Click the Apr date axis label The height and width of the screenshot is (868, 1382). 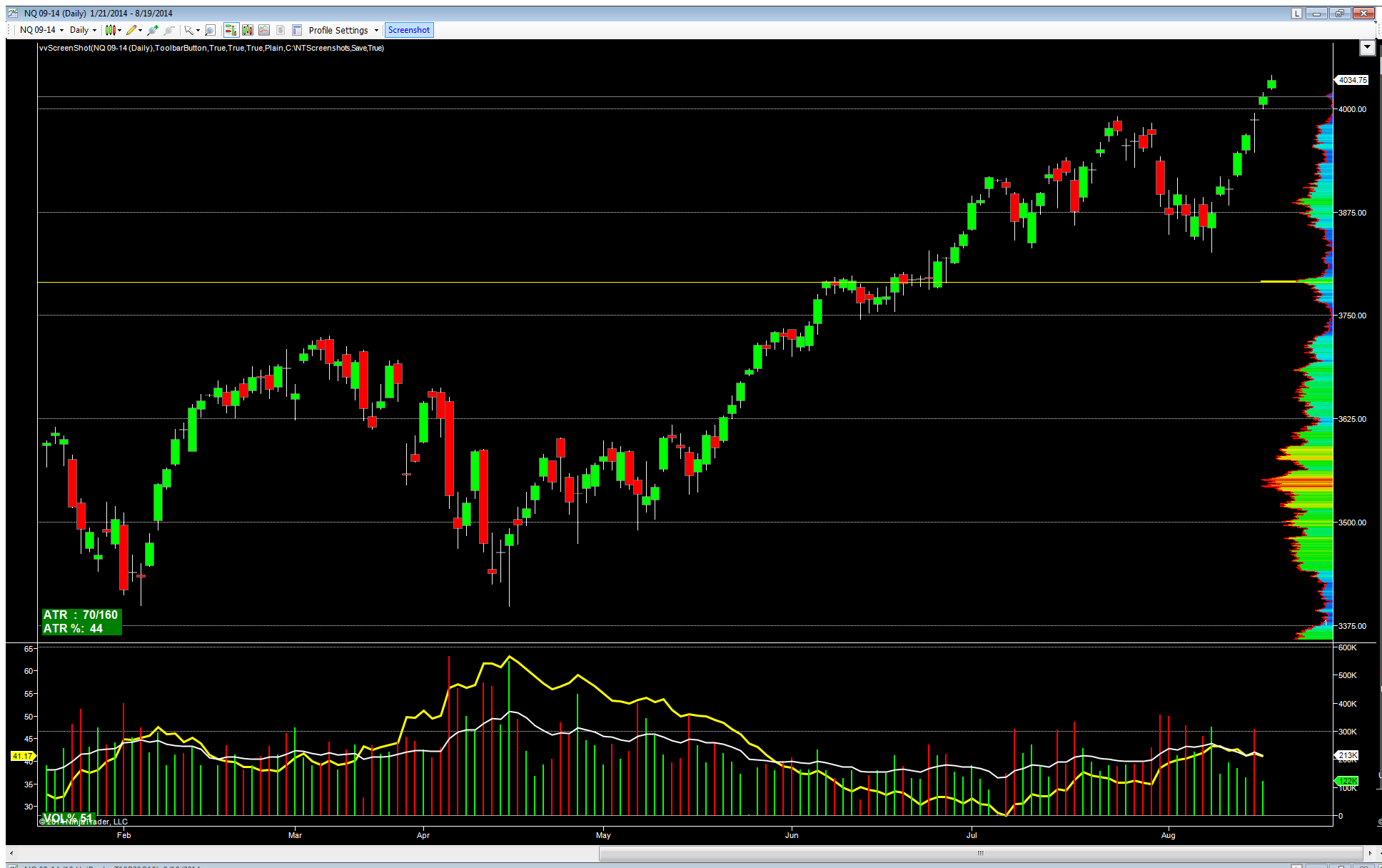(x=423, y=835)
